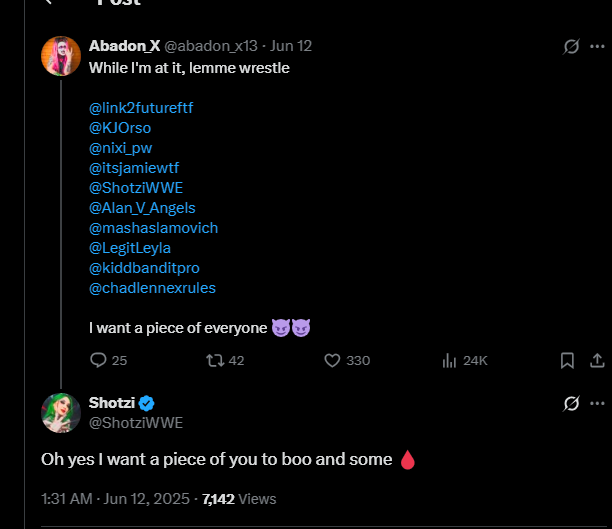Screen dimensions: 612x529
Task: Open Abadon_X's profile avatar
Action: [61, 56]
